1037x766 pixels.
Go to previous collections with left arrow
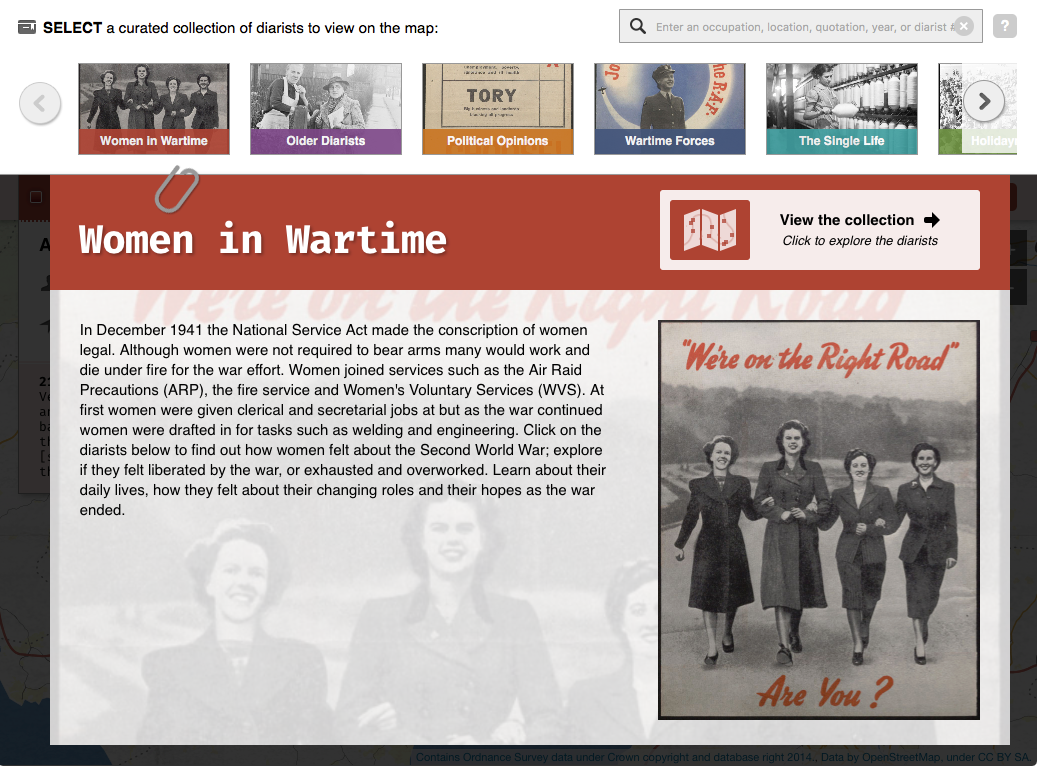coord(40,103)
